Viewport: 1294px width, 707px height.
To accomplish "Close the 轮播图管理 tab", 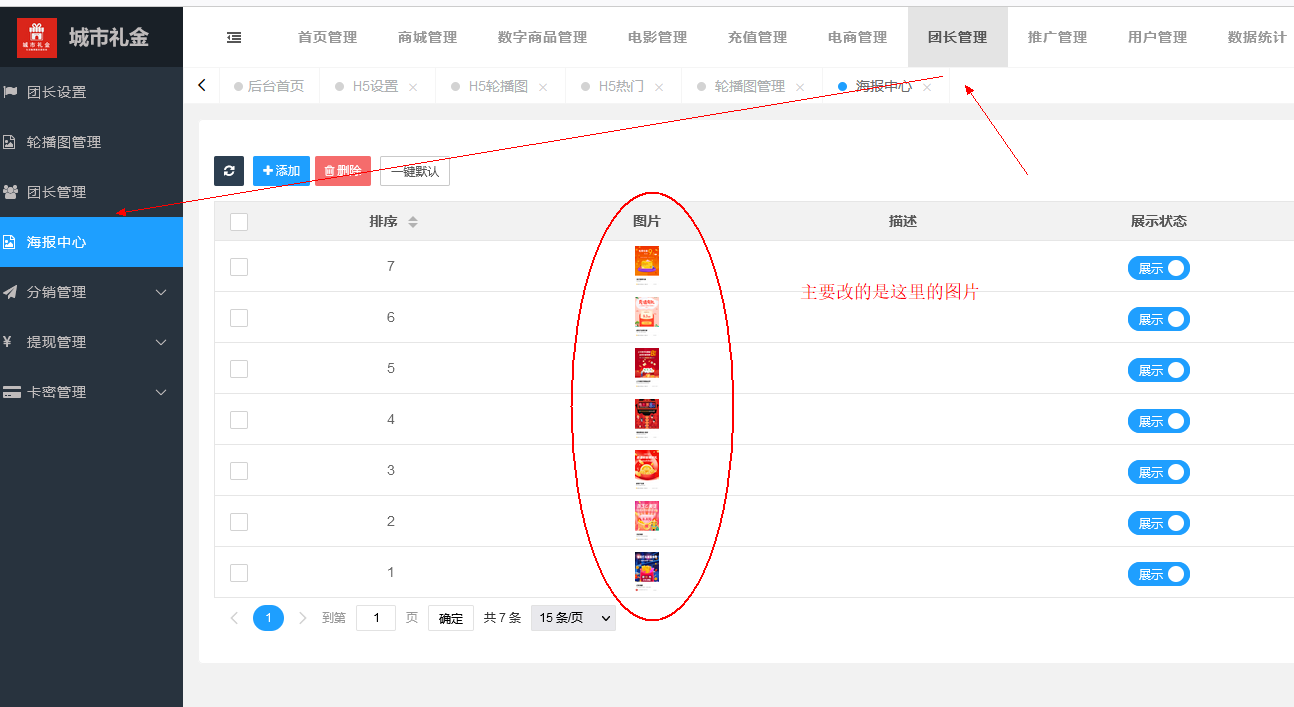I will point(800,87).
